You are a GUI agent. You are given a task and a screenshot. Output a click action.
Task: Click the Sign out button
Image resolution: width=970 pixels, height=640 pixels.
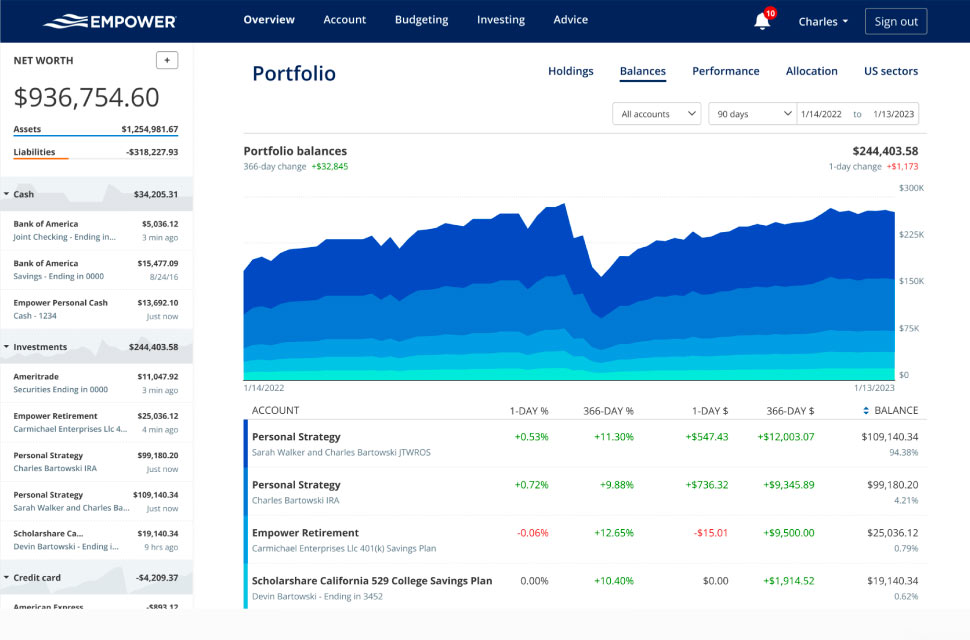(x=896, y=20)
